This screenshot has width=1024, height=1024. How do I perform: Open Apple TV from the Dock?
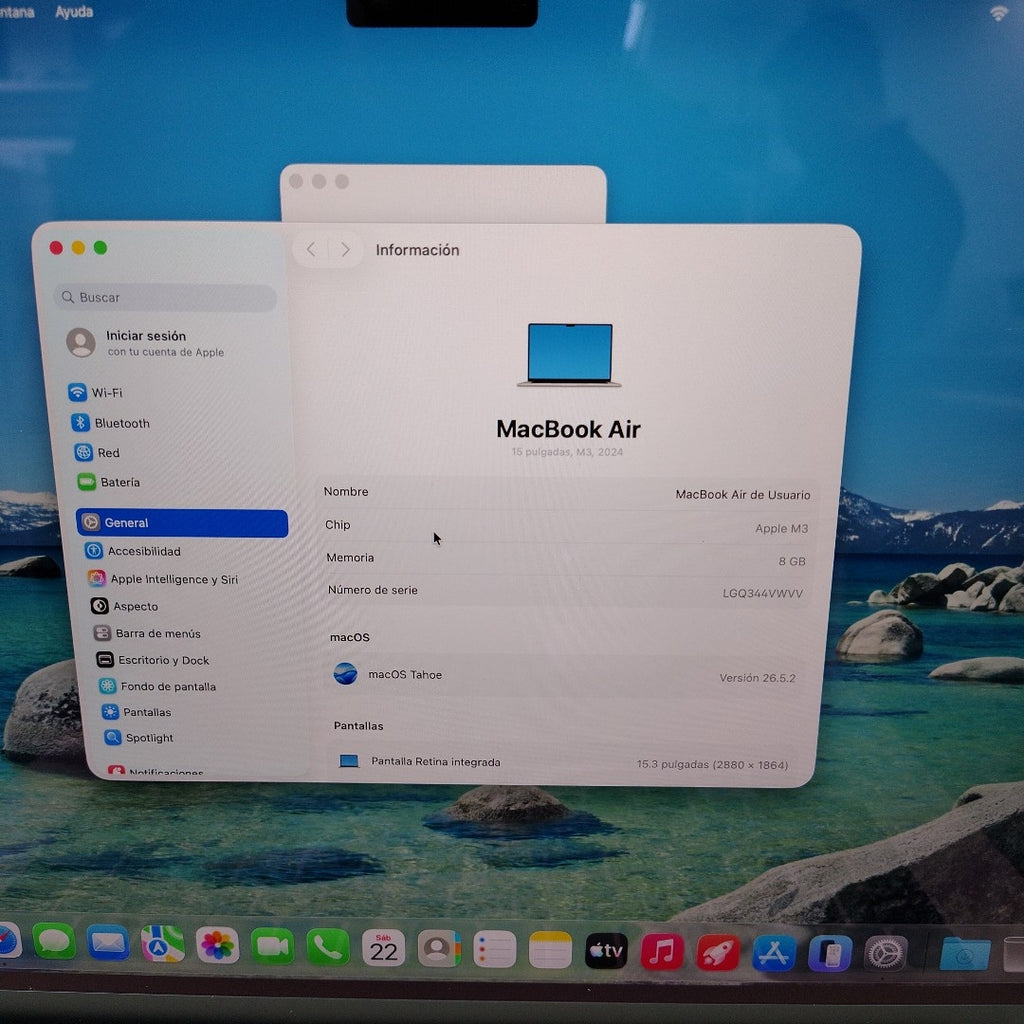606,952
